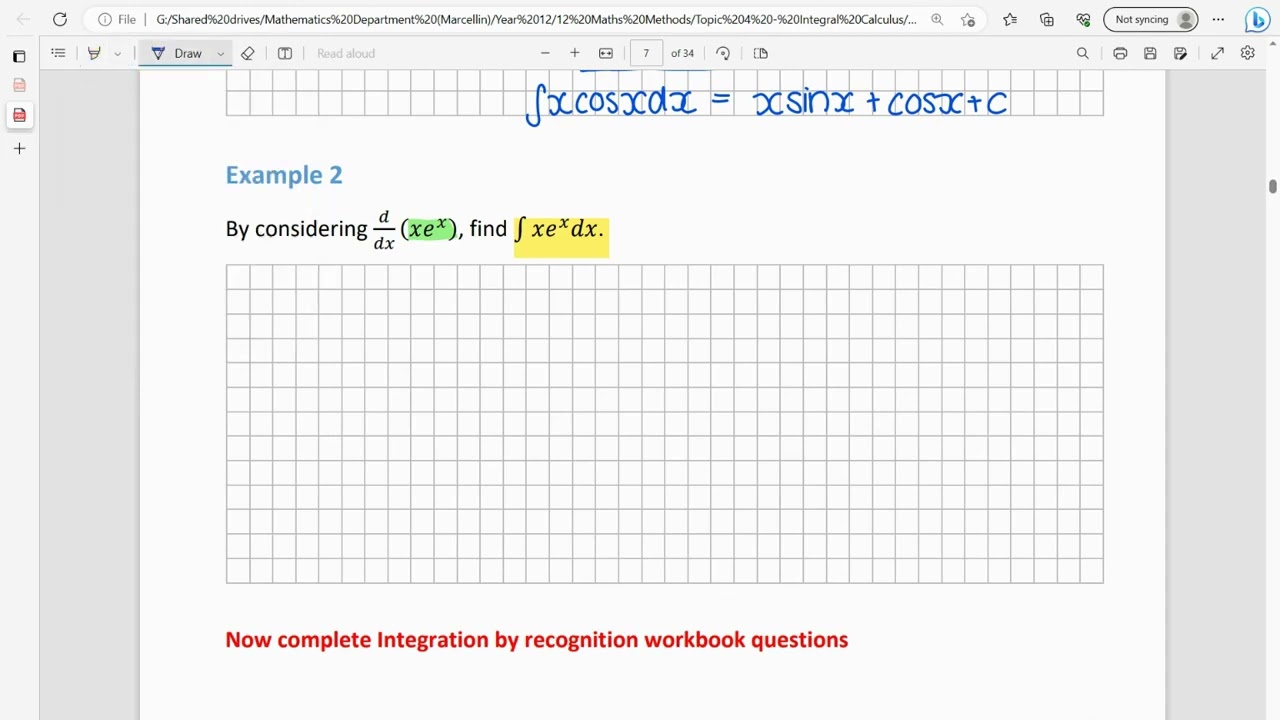Zoom in with the plus icon
The width and height of the screenshot is (1280, 720).
pyautogui.click(x=575, y=53)
